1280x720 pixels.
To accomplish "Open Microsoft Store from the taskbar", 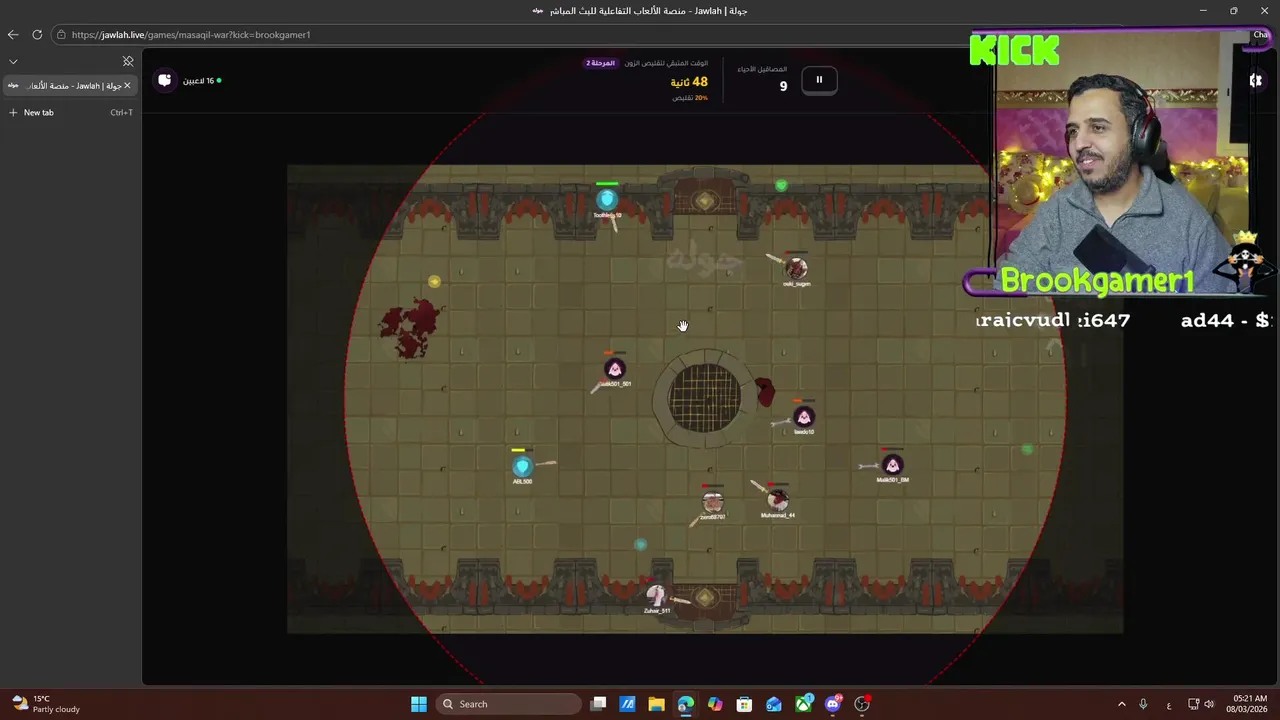I will [x=744, y=704].
